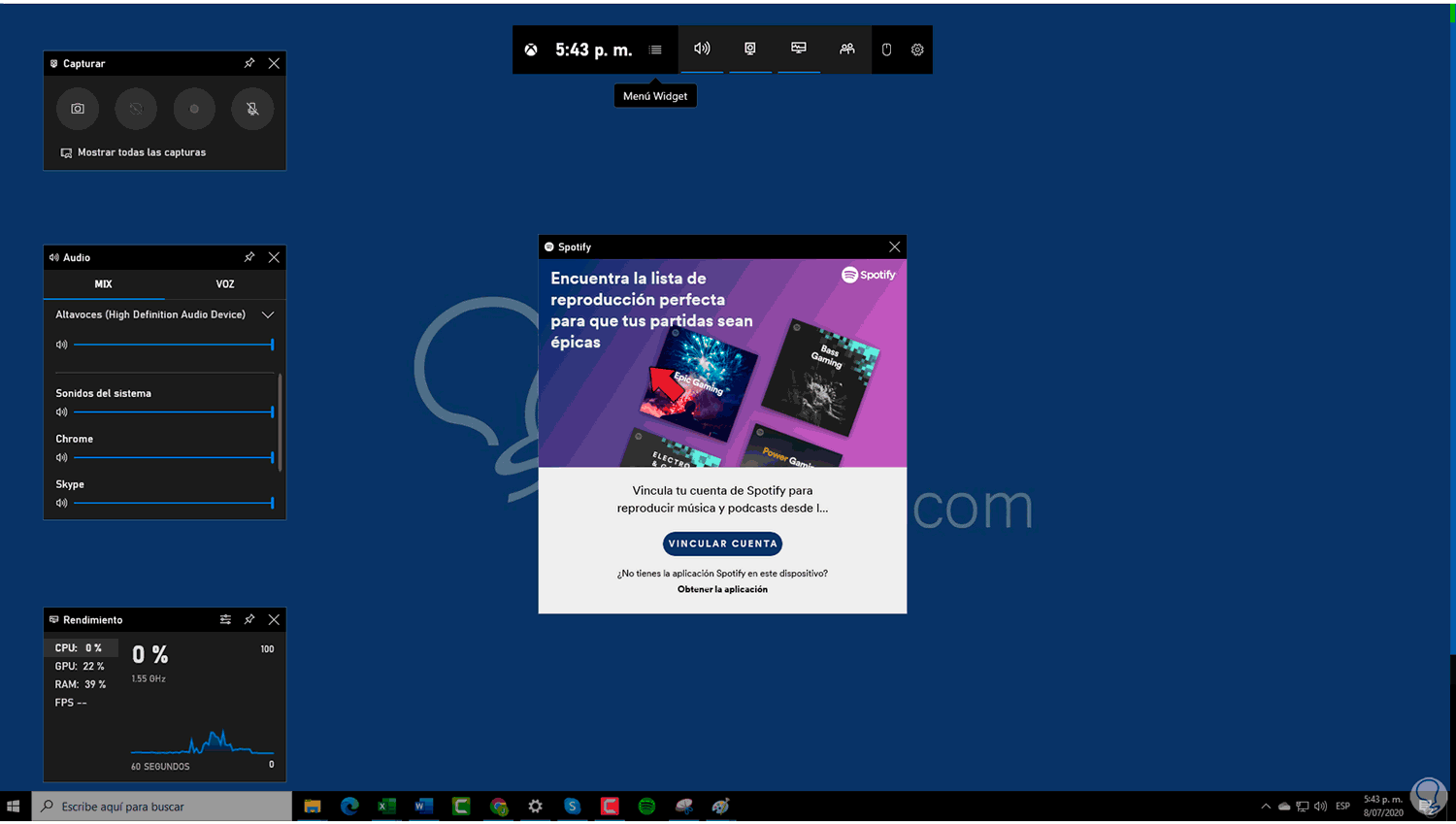This screenshot has width=1456, height=824.
Task: Adjust the Altavoces master volume slider
Action: pos(174,345)
